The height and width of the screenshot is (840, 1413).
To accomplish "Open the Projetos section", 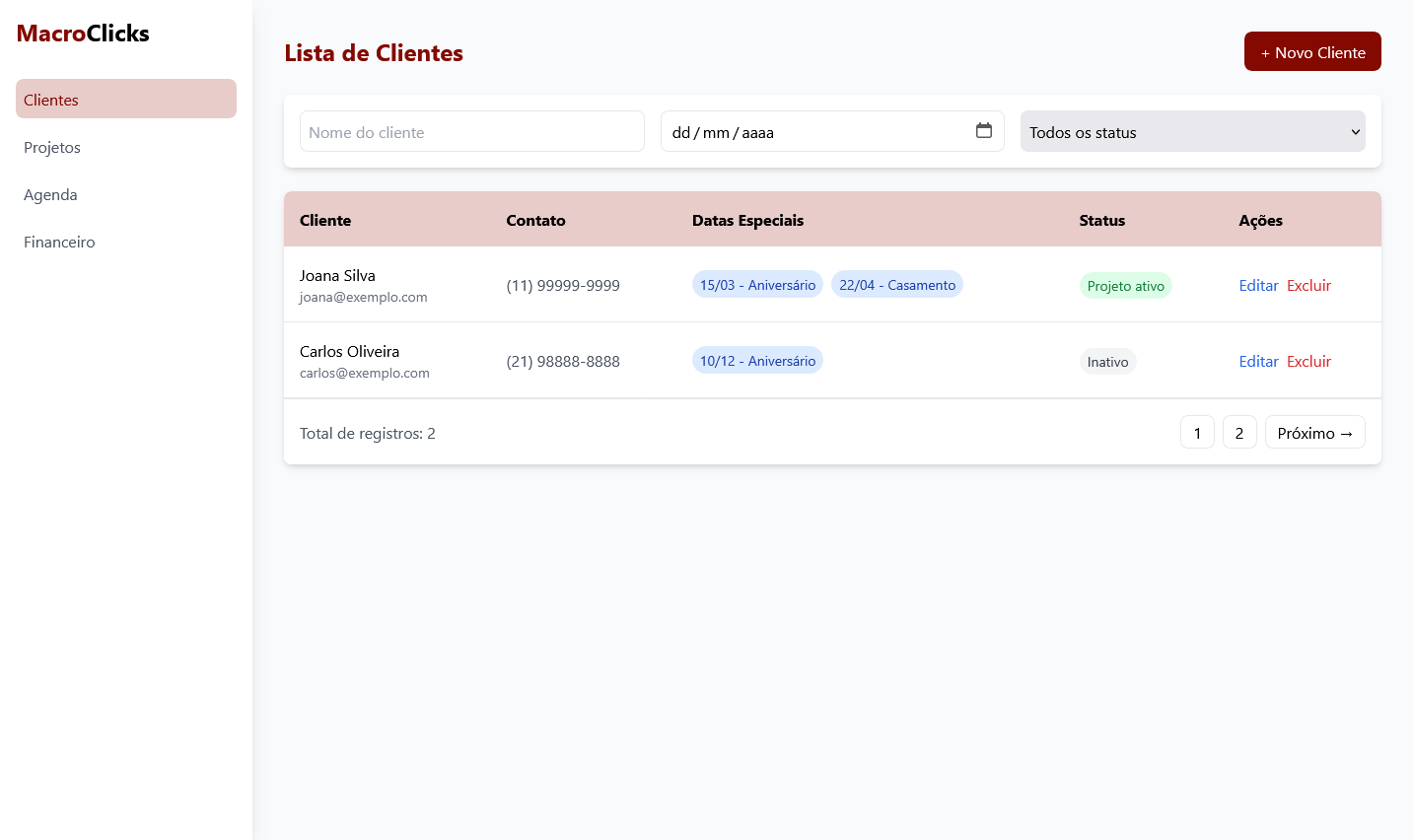I will (51, 147).
